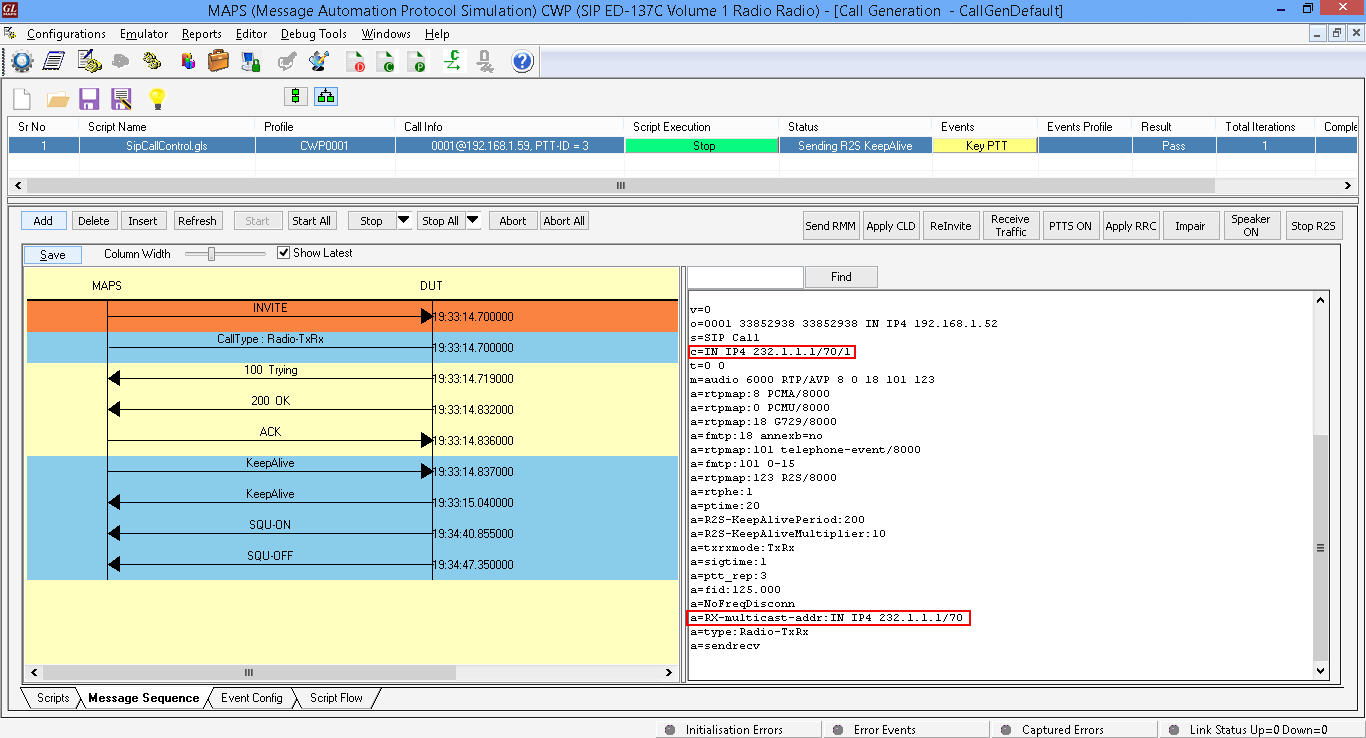Image resolution: width=1366 pixels, height=738 pixels.
Task: Create a new file with blank page icon
Action: tap(22, 99)
